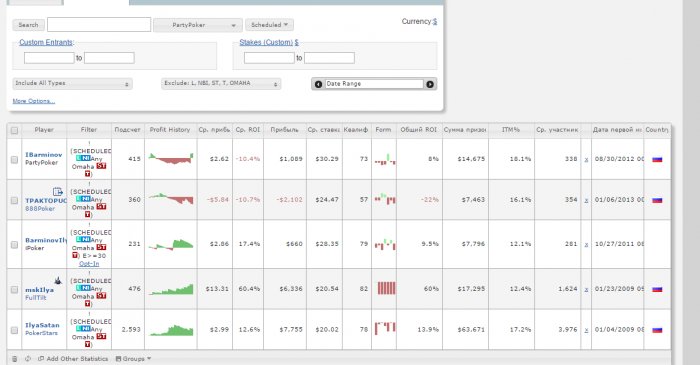700x365 pixels.
Task: Open the Groups menu below table
Action: coord(133,359)
